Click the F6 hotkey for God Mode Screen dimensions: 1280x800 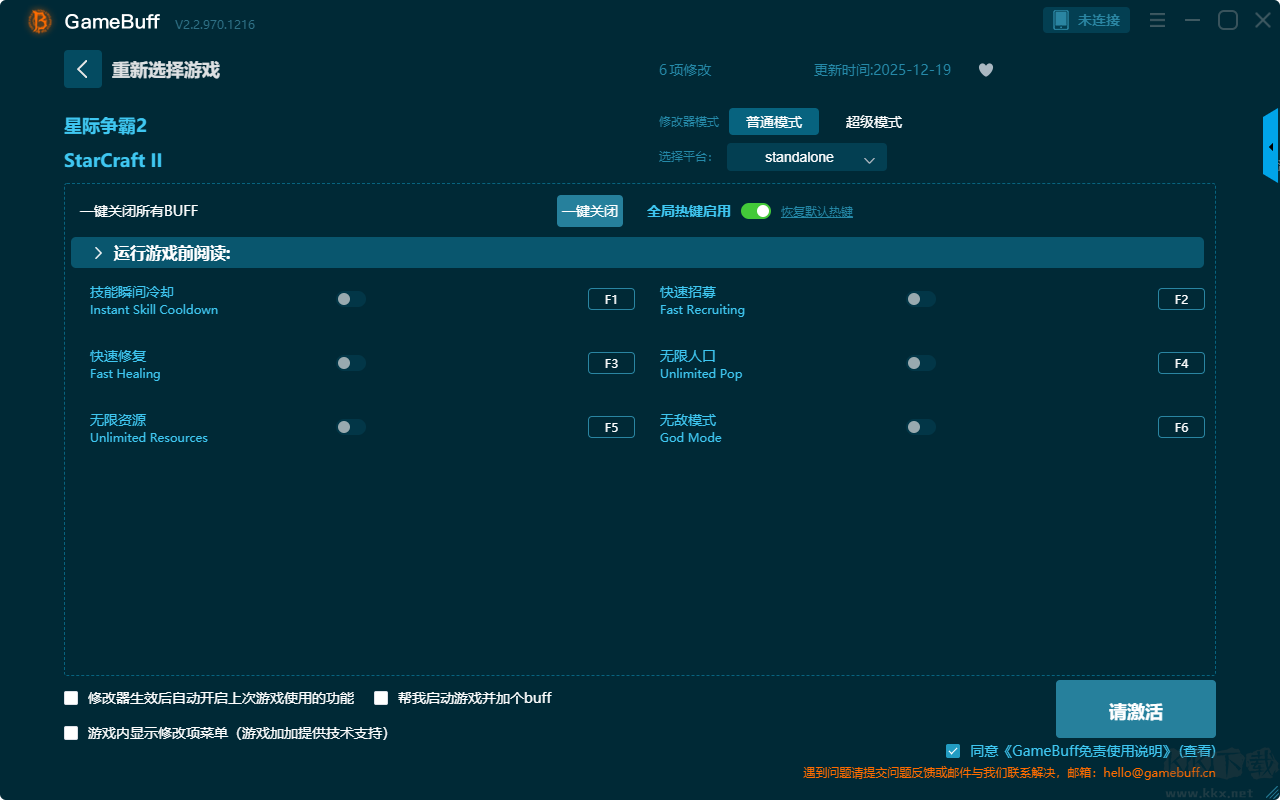[x=1181, y=427]
